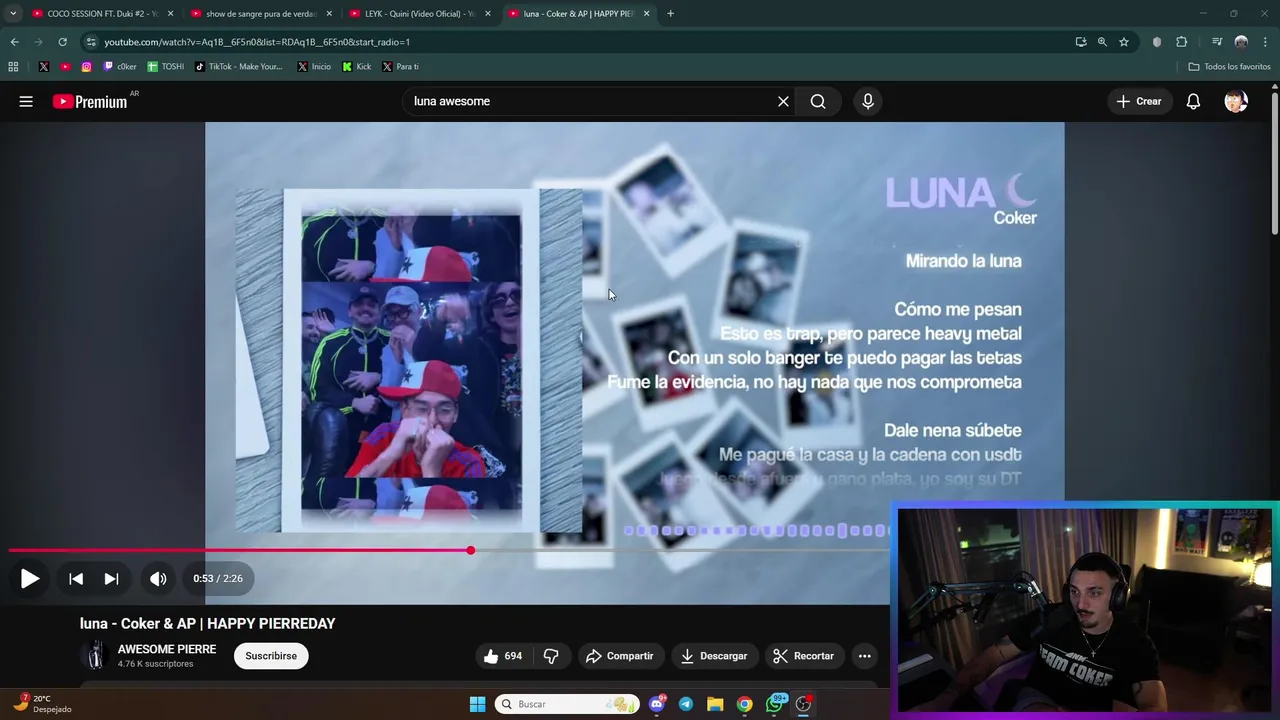The width and height of the screenshot is (1280, 720).
Task: Open Discord from the taskbar
Action: coord(657,704)
